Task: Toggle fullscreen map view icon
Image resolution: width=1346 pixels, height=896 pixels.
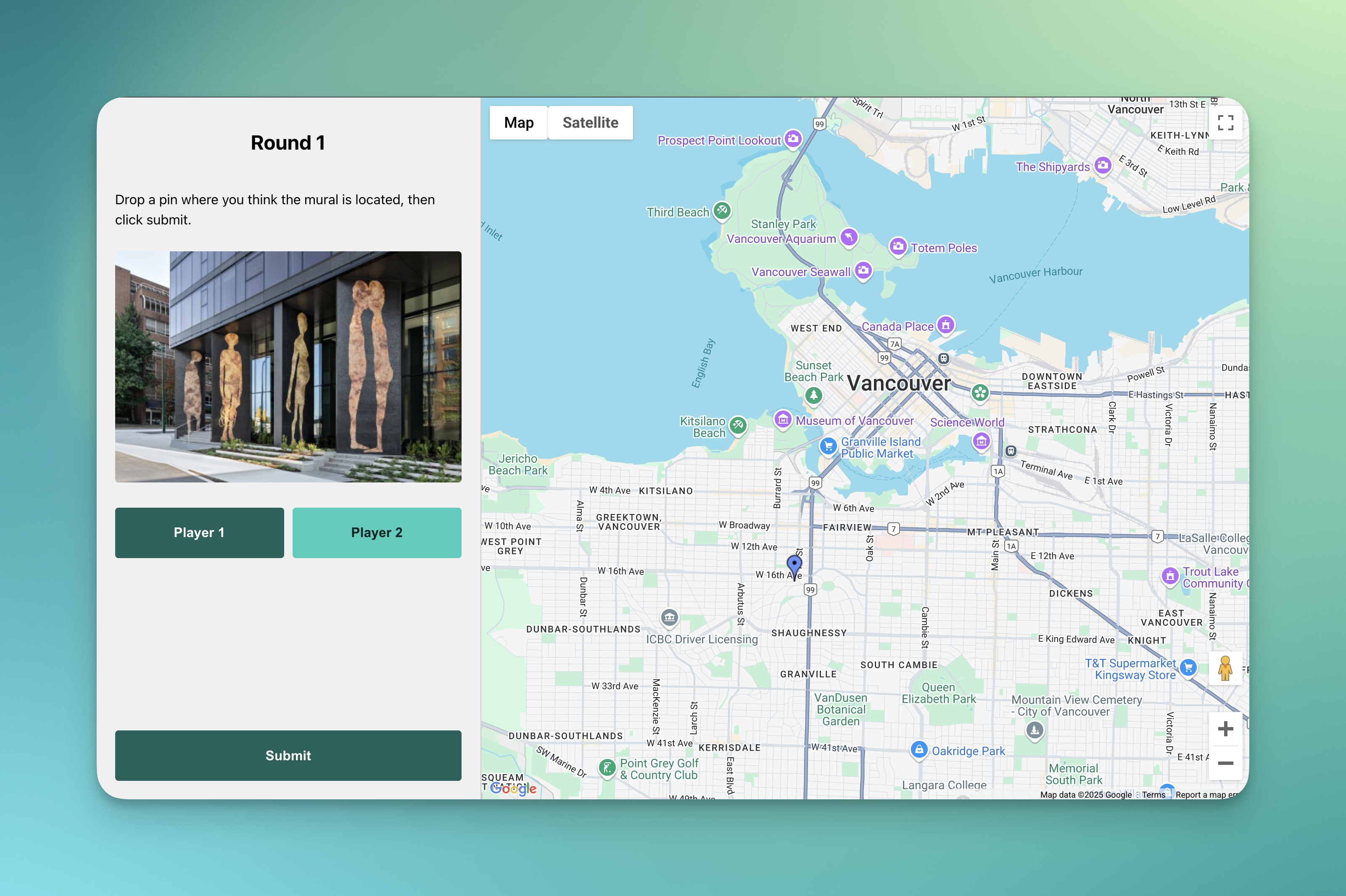Action: pyautogui.click(x=1225, y=122)
